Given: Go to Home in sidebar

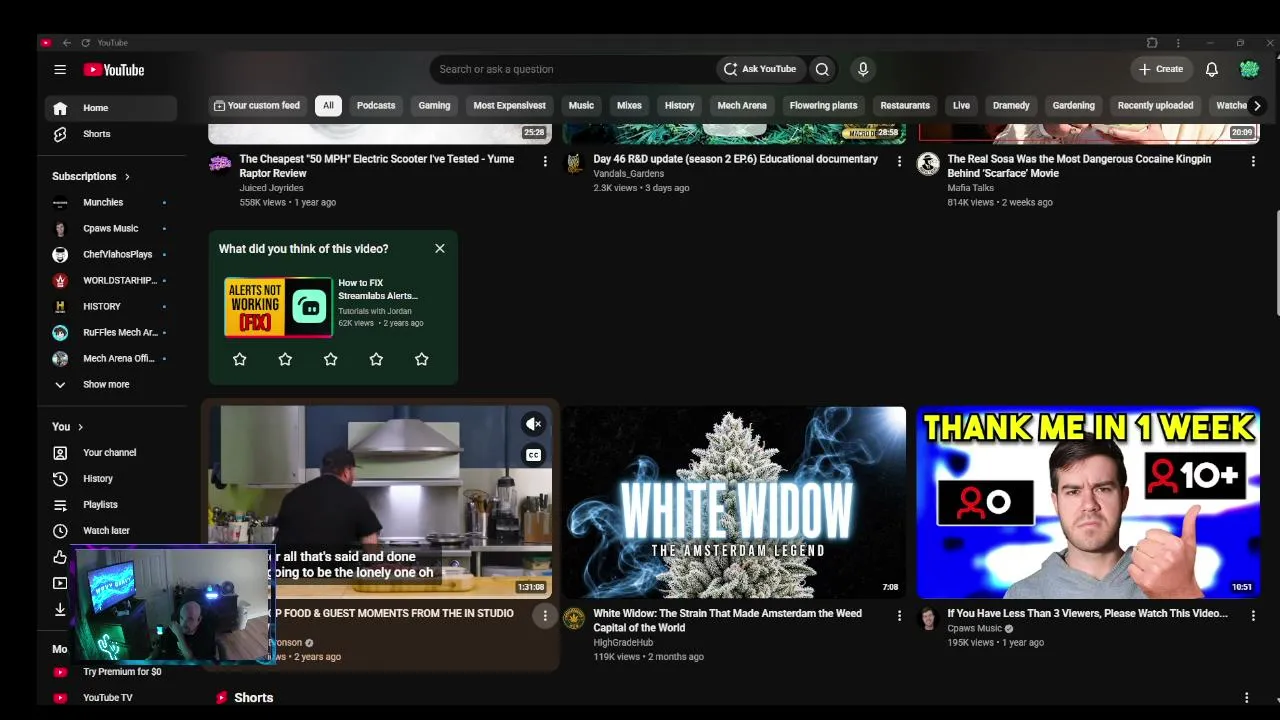Looking at the screenshot, I should point(111,108).
